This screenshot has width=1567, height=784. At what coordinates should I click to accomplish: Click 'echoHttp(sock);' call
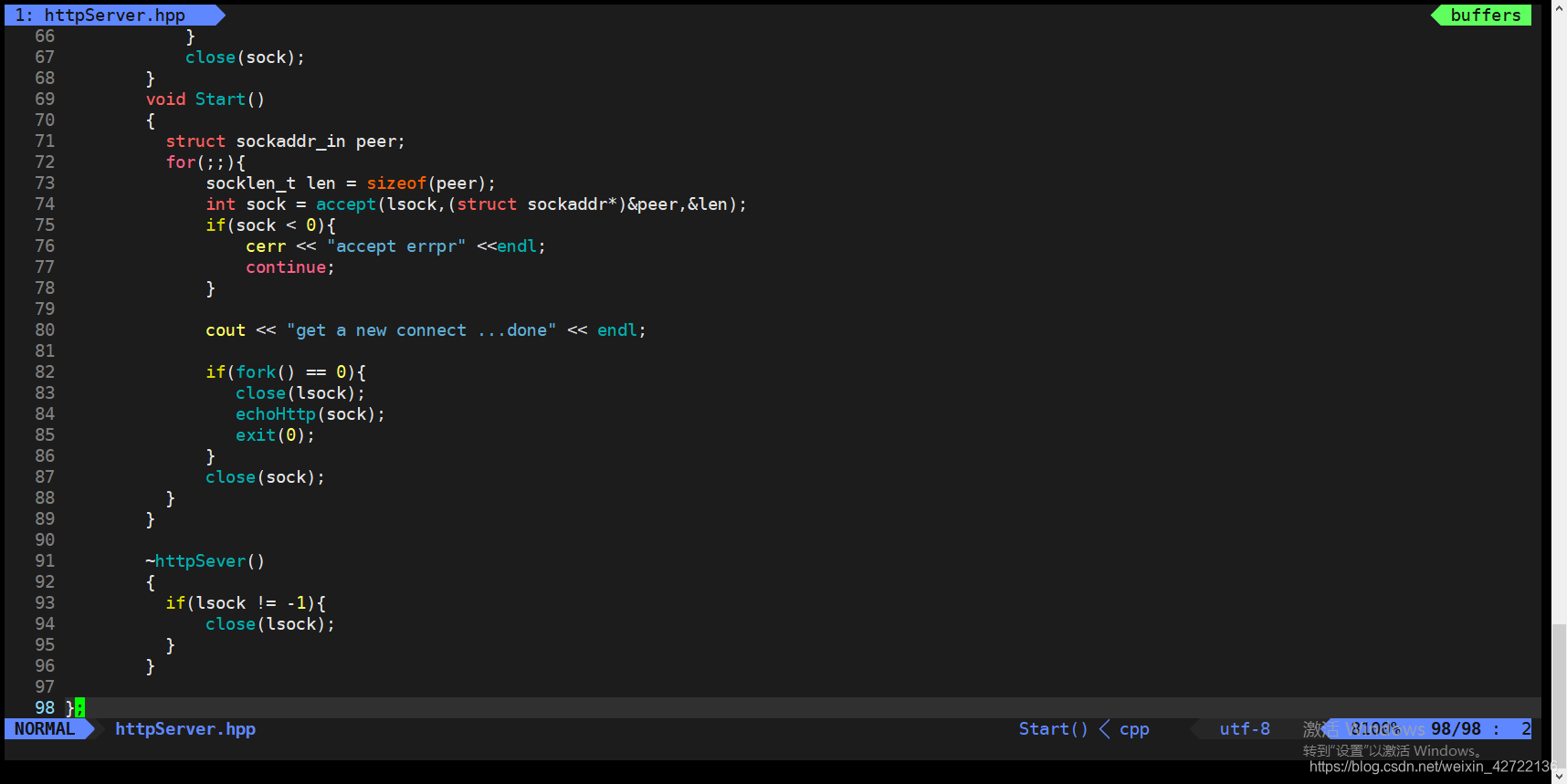(310, 413)
